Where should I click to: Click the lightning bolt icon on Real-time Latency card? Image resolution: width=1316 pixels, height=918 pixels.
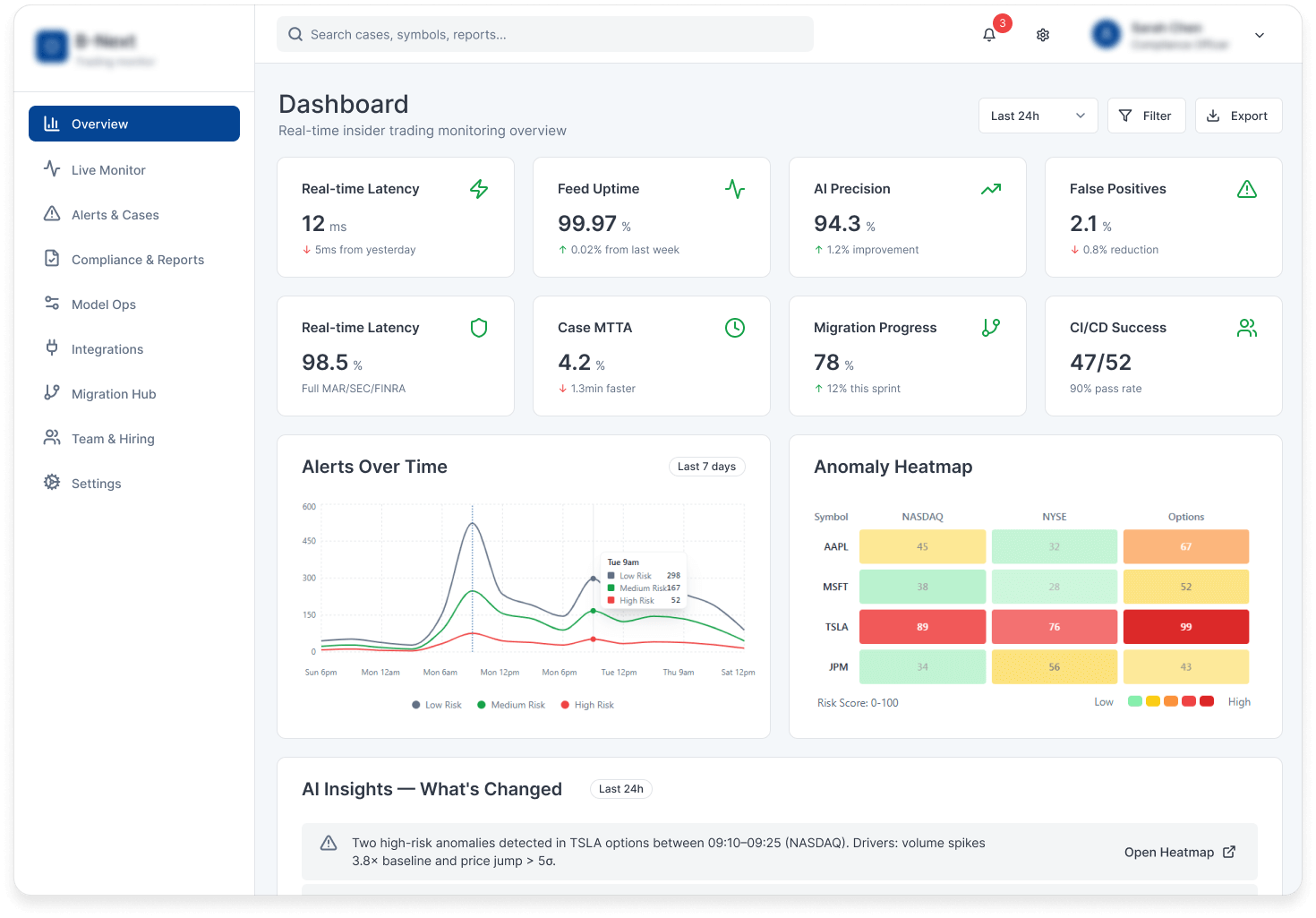click(x=479, y=189)
